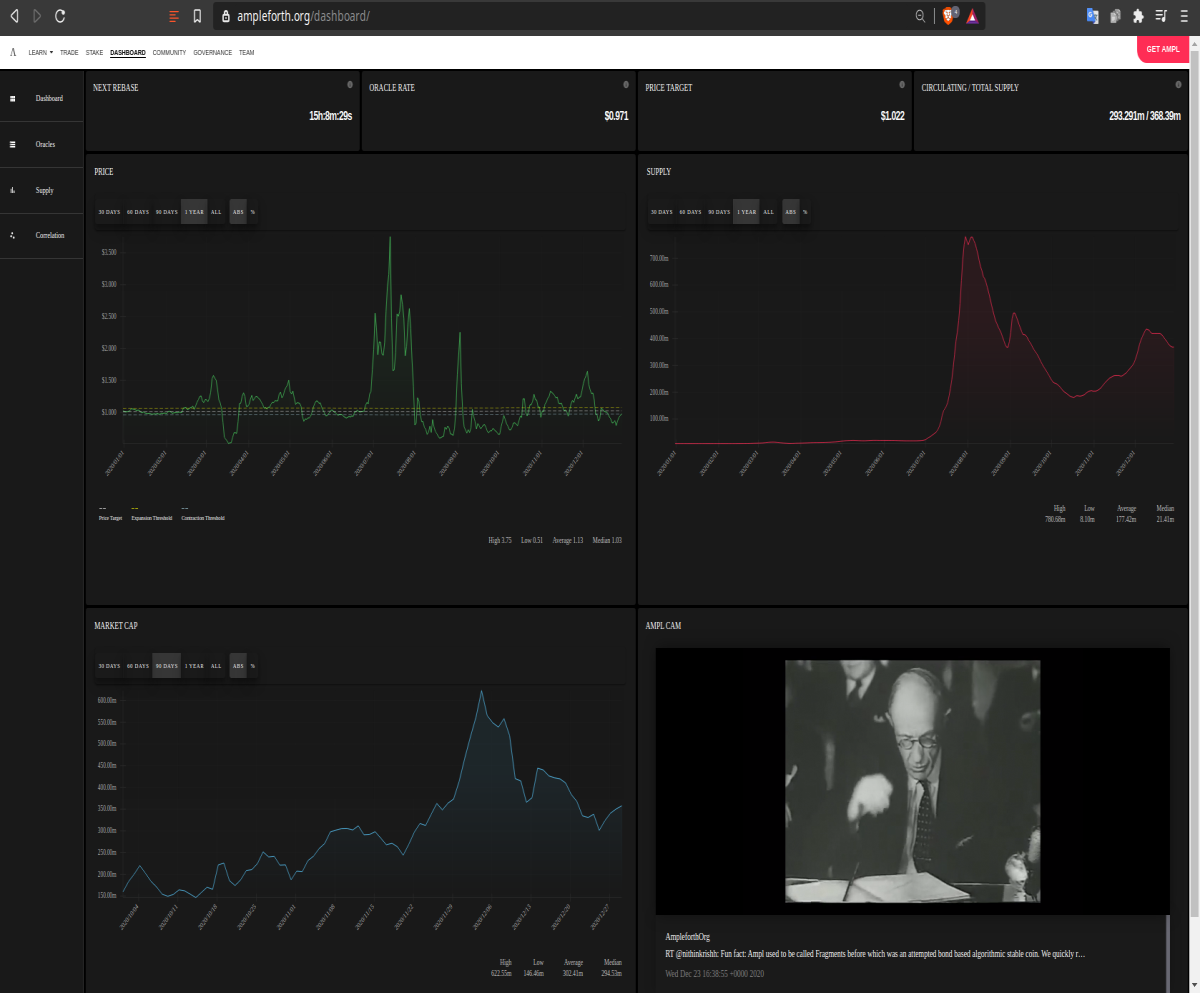Open the TEAM nav item

[x=246, y=52]
